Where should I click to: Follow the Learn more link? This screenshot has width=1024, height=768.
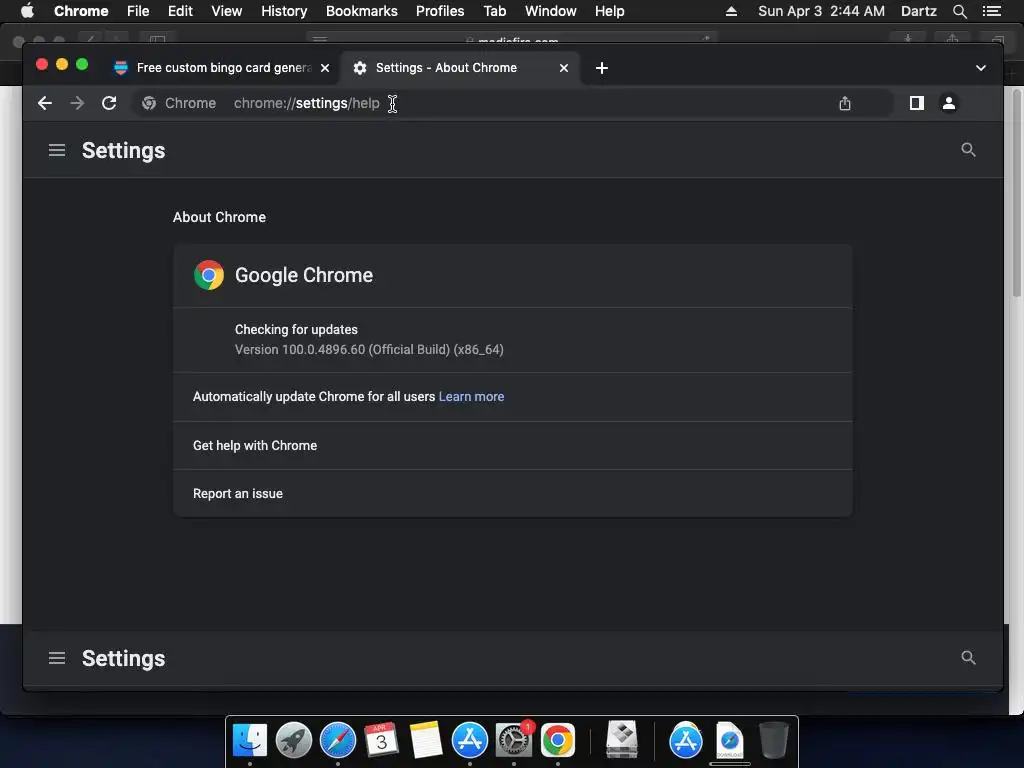471,397
